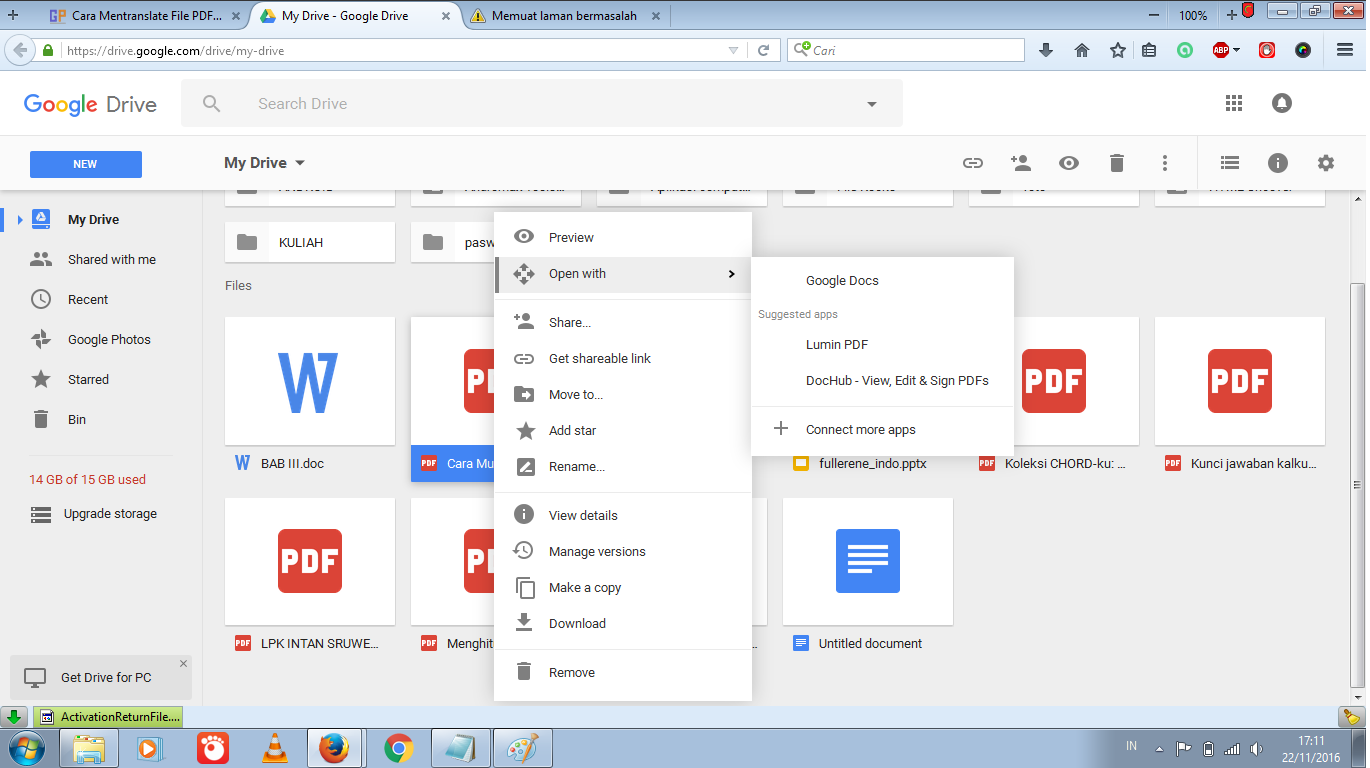Open the Bin section
This screenshot has height=768, width=1370.
77,420
